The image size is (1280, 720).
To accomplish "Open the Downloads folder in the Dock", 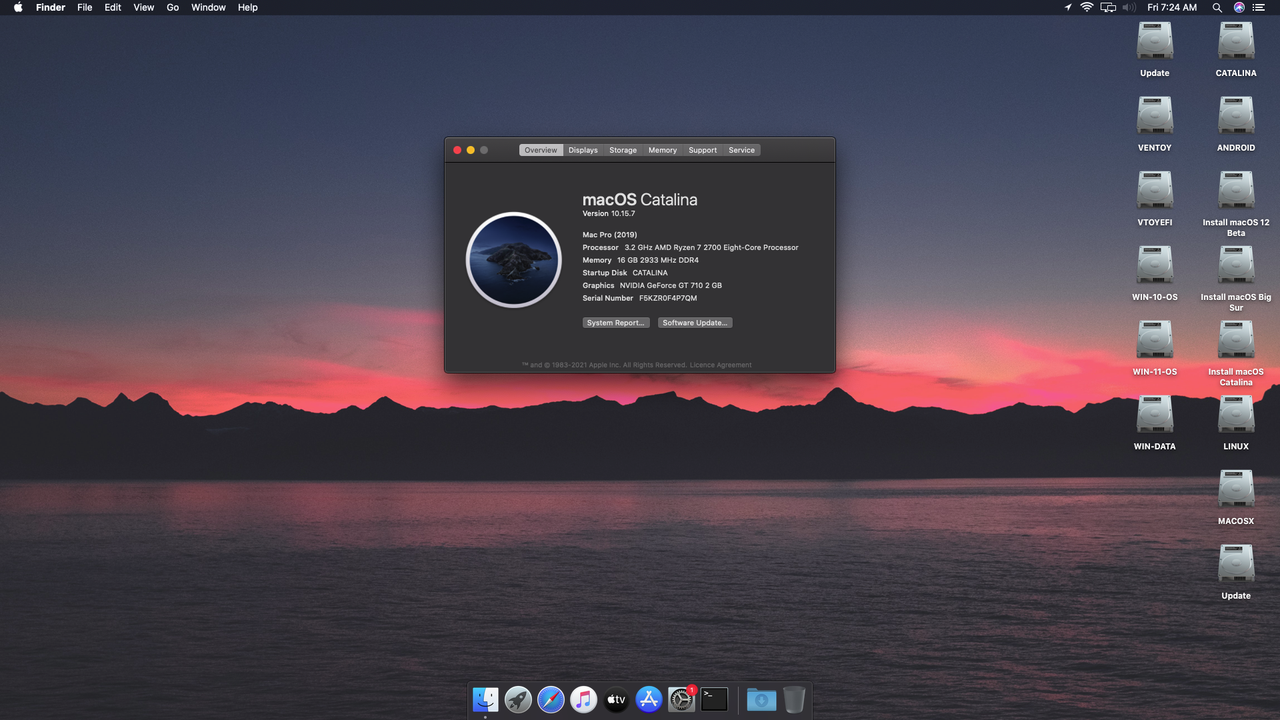I will (760, 699).
